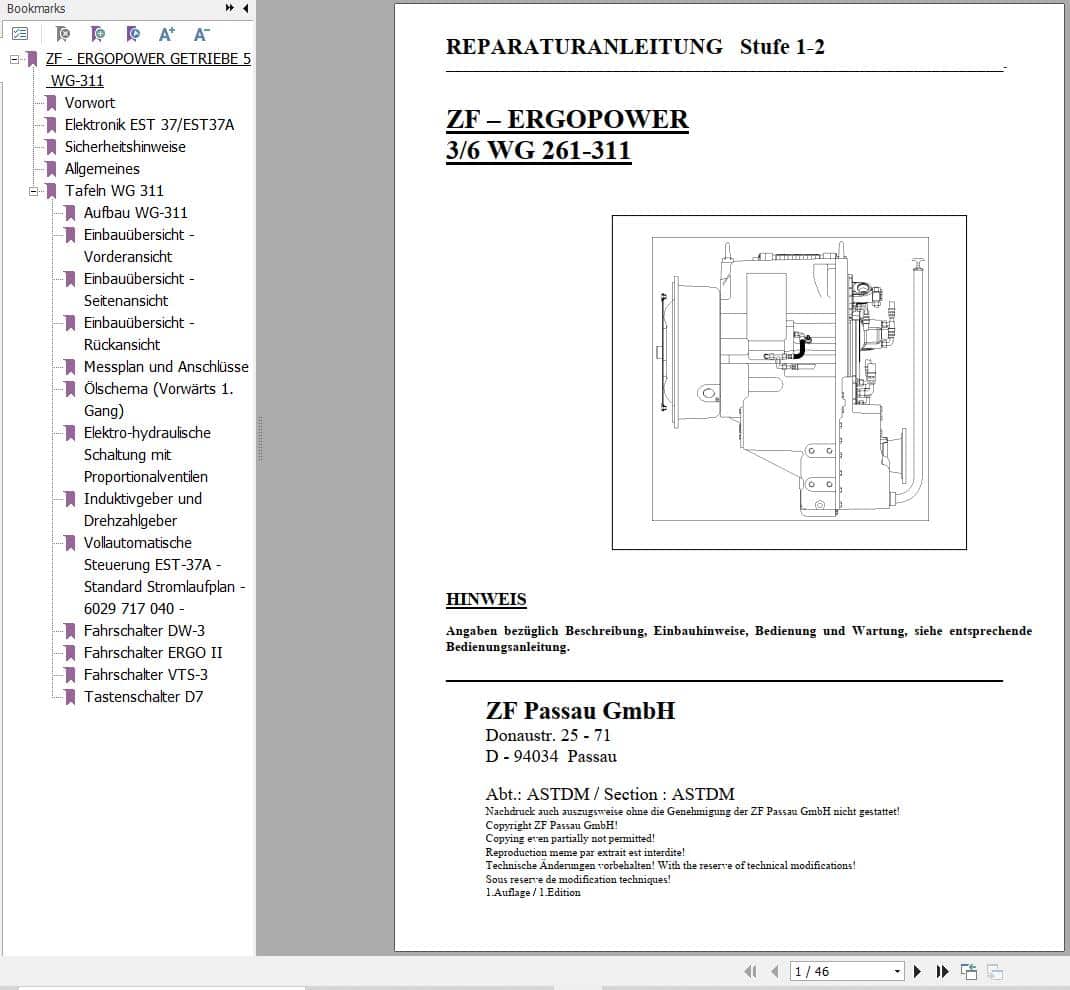
Task: Go to Einbauübersicht - Vorderansicht bookmark
Action: coord(139,246)
